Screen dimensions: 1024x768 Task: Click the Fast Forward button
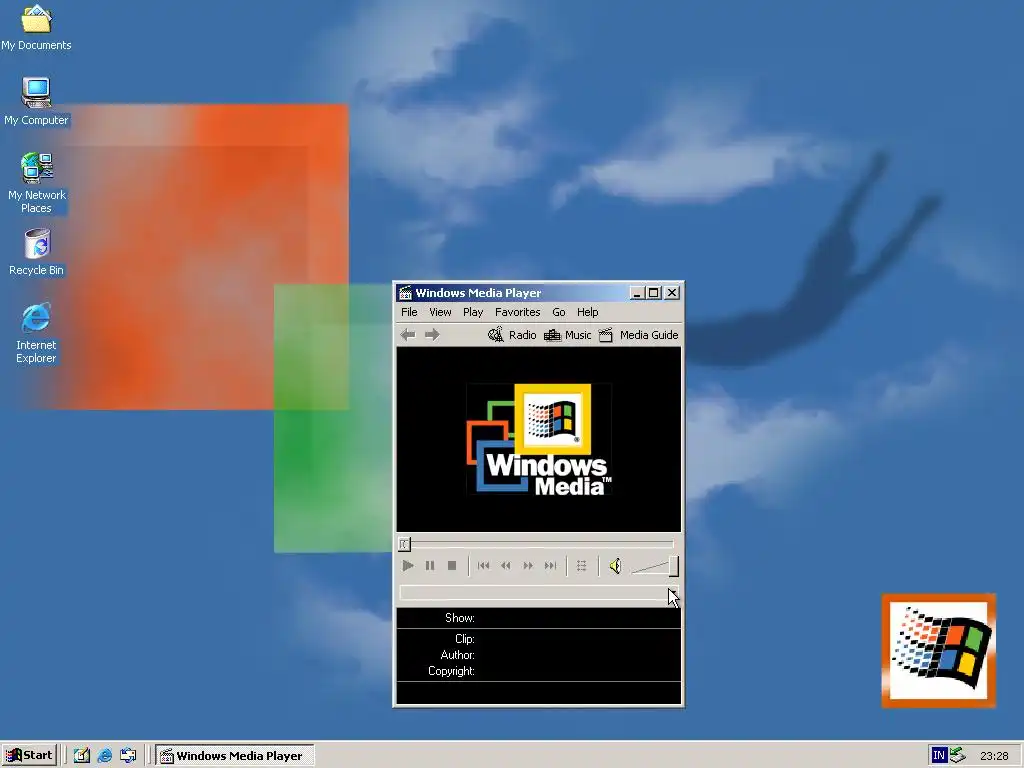[528, 566]
